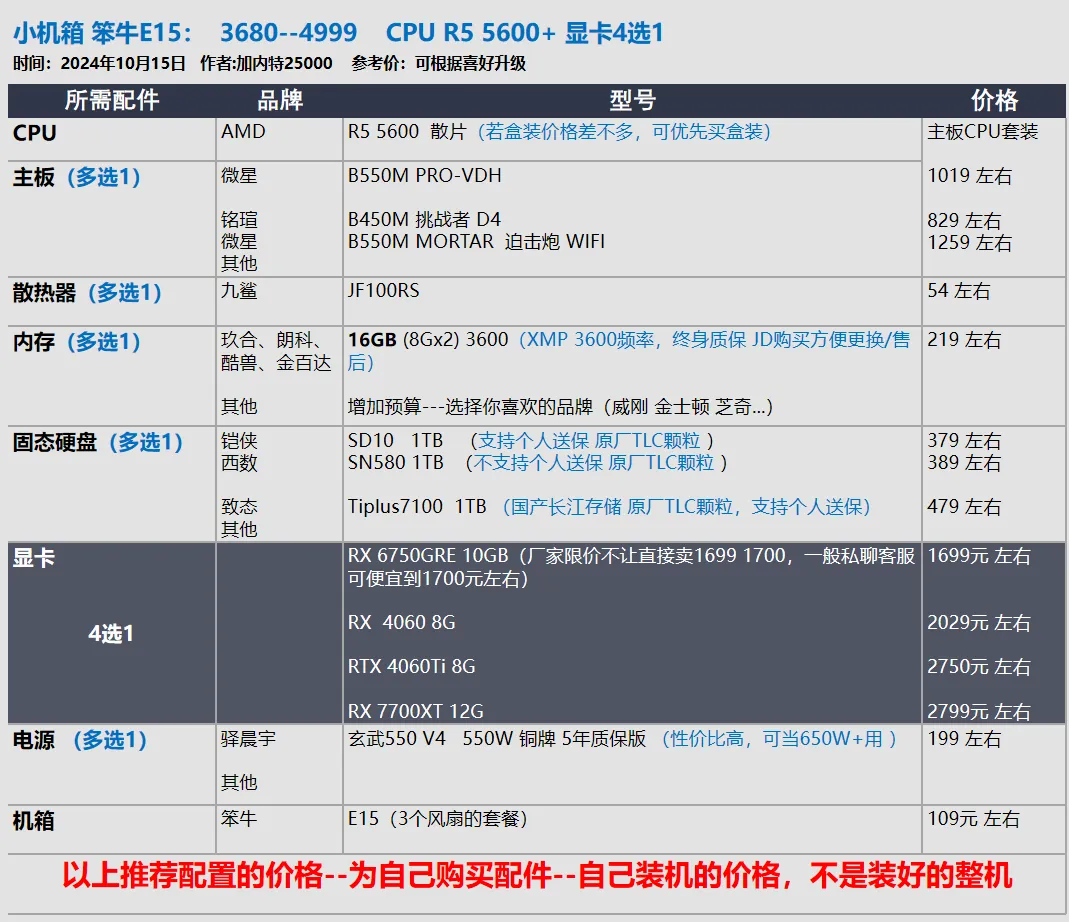The width and height of the screenshot is (1069, 922).
Task: Click the 型号 column header
Action: pyautogui.click(x=632, y=100)
